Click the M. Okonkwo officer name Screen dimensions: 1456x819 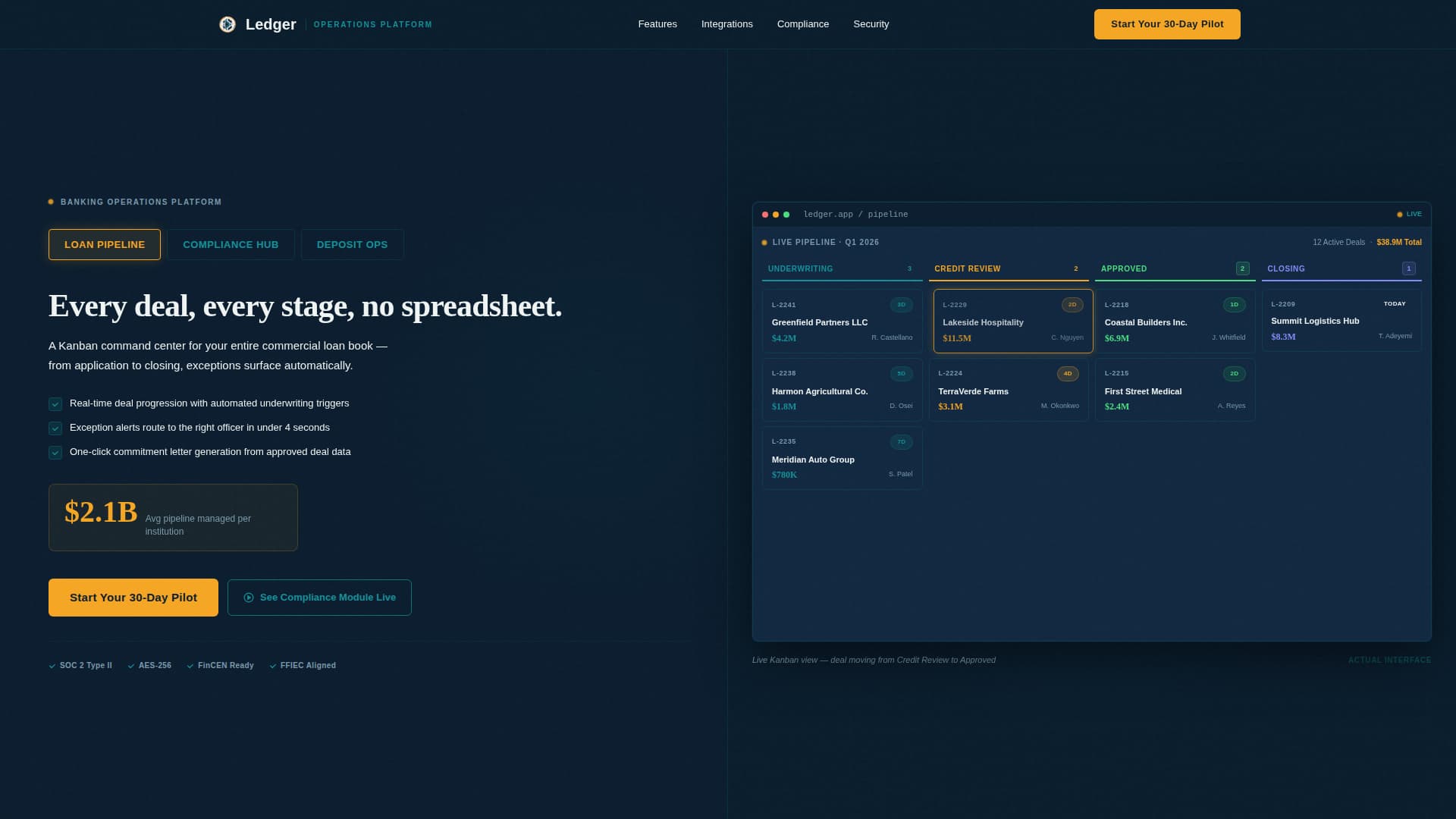(1060, 406)
